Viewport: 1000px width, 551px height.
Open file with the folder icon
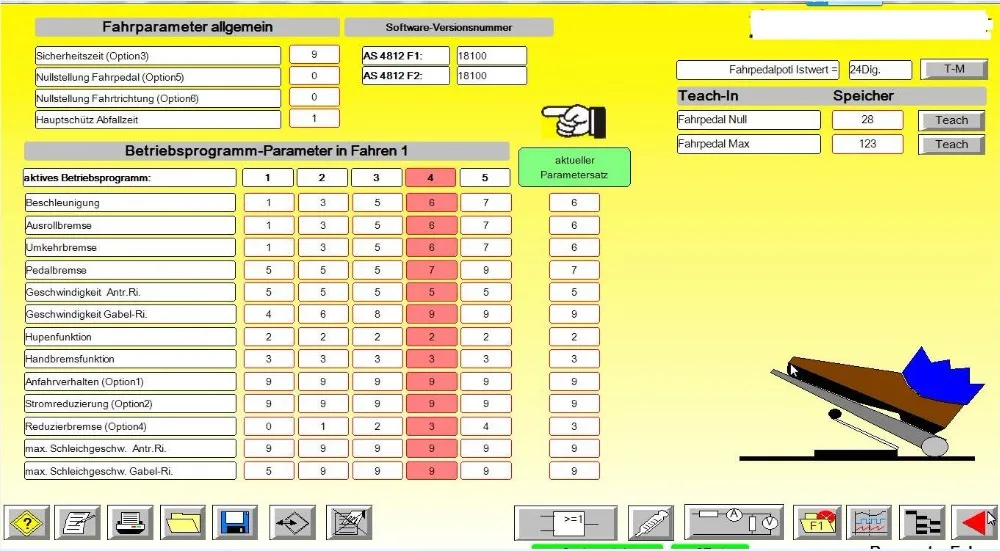(183, 523)
